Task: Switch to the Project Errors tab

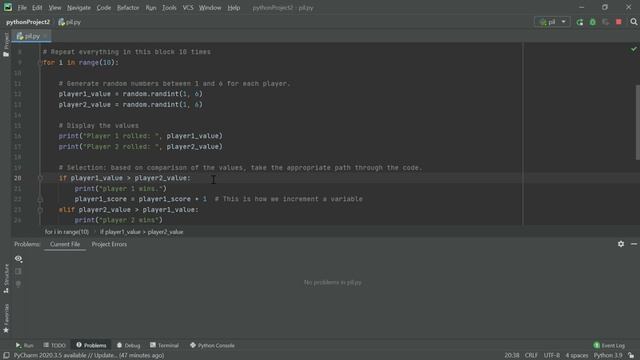Action: pyautogui.click(x=109, y=244)
